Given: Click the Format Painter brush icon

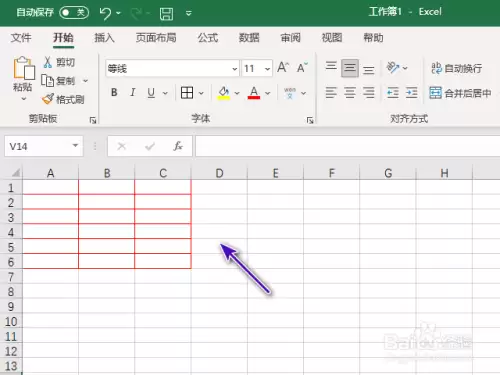Looking at the screenshot, I should (48, 99).
